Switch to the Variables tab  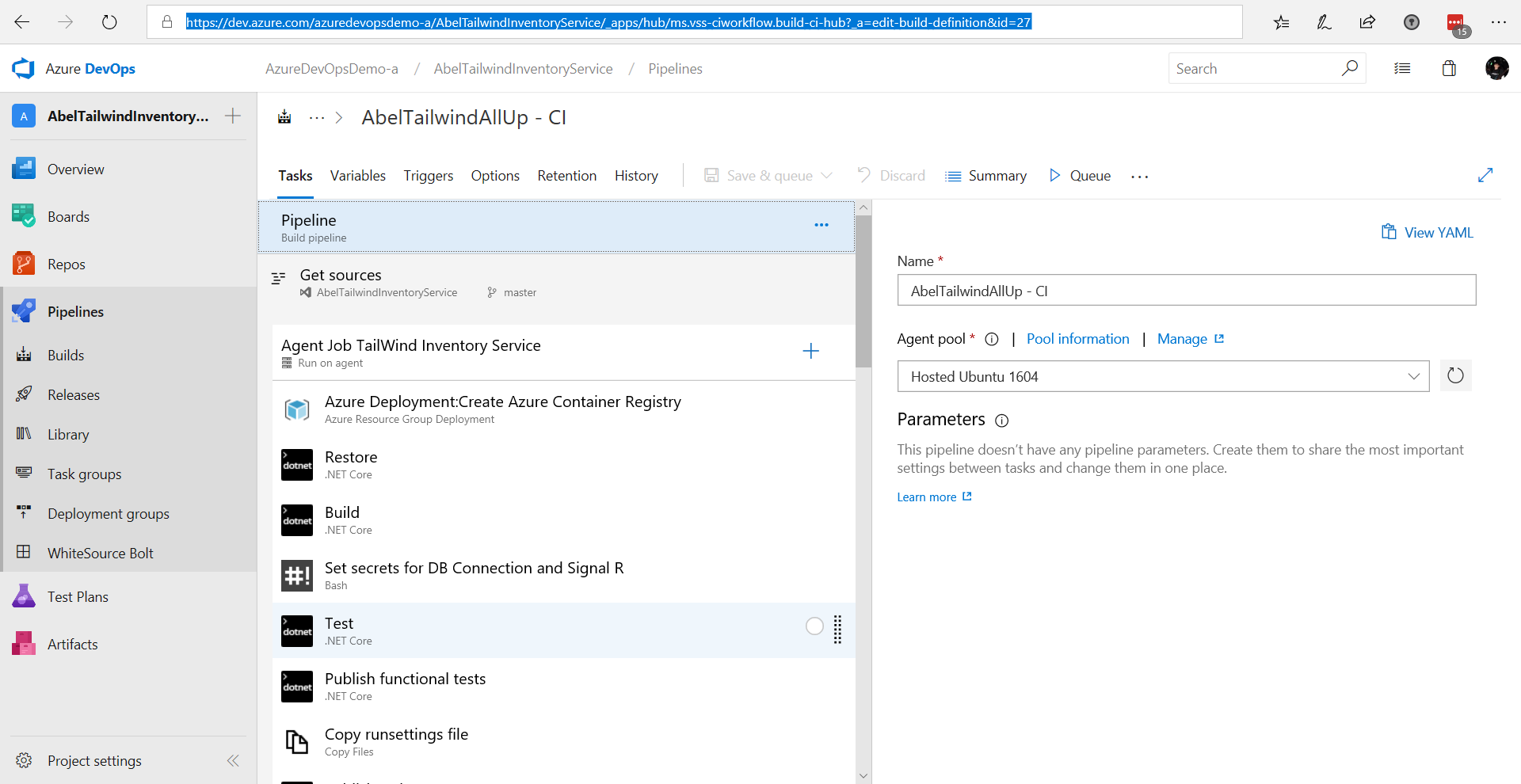pos(358,176)
